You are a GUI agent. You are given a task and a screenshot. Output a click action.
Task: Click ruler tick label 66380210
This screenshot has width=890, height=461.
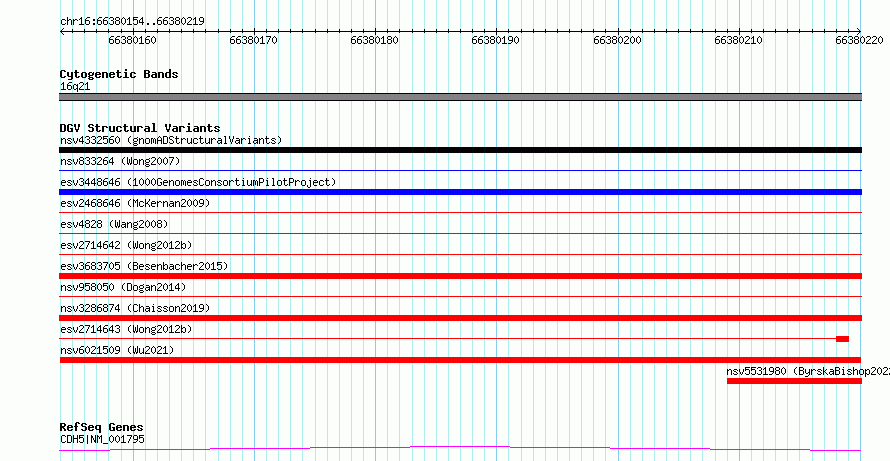click(x=738, y=40)
